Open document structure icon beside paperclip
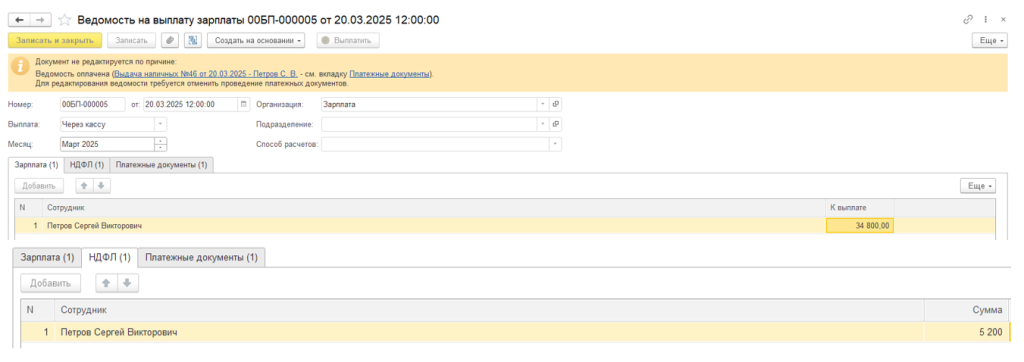 pyautogui.click(x=192, y=41)
